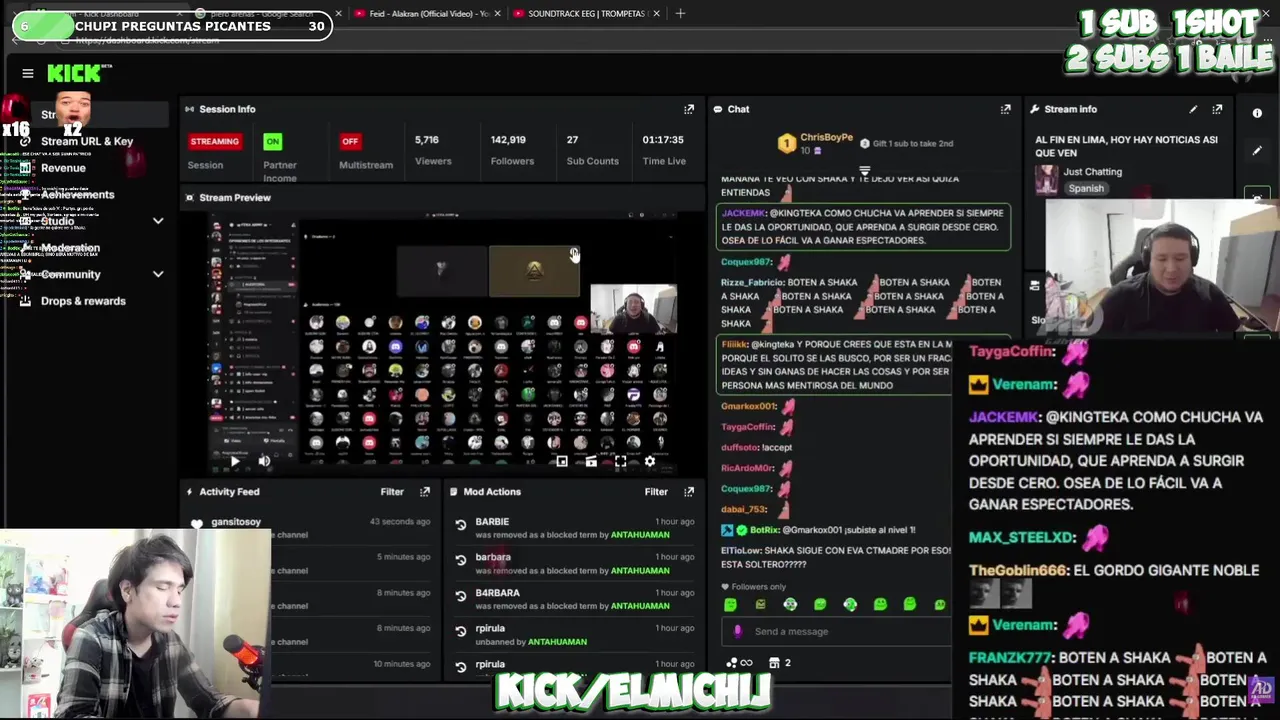
Task: Toggle the Partner Income ON badge
Action: point(273,142)
